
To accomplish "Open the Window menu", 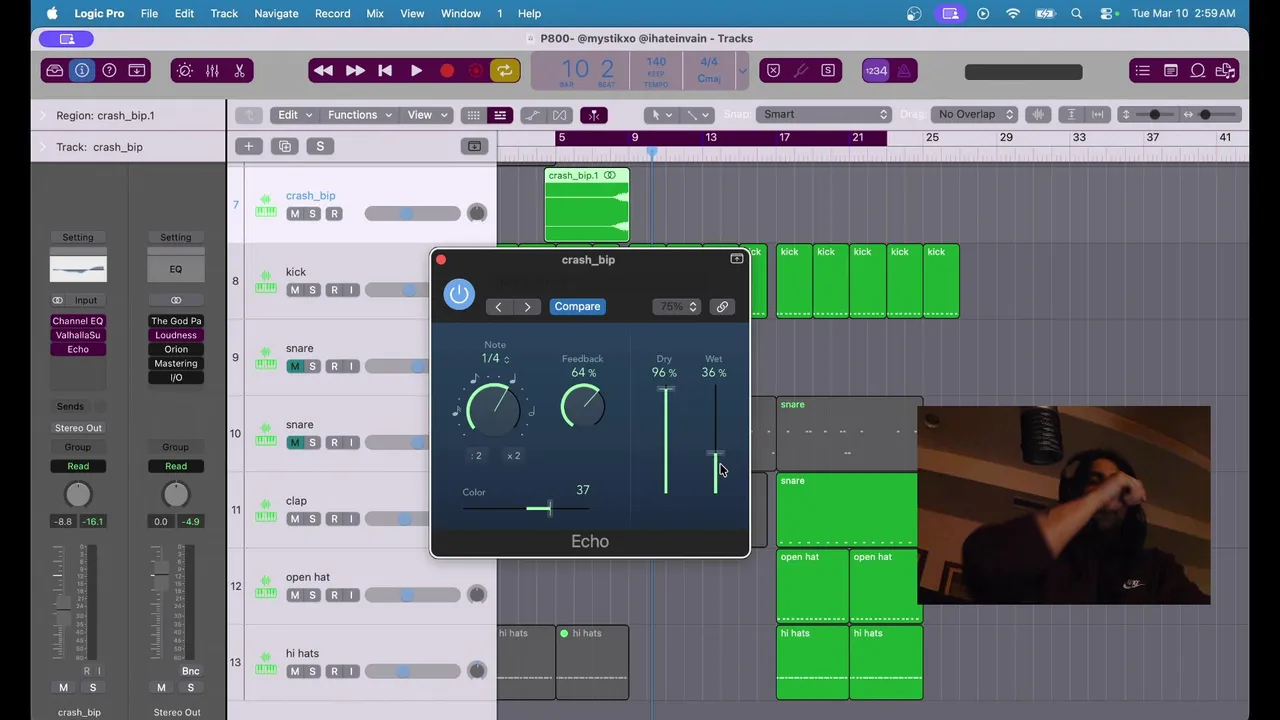I will tap(461, 13).
